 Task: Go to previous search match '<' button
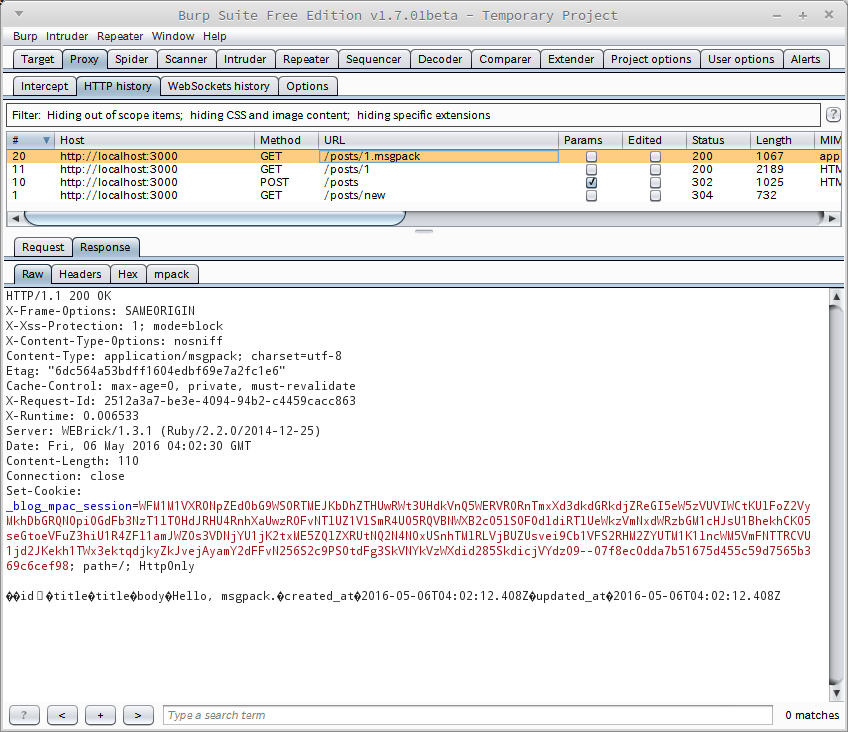(62, 715)
